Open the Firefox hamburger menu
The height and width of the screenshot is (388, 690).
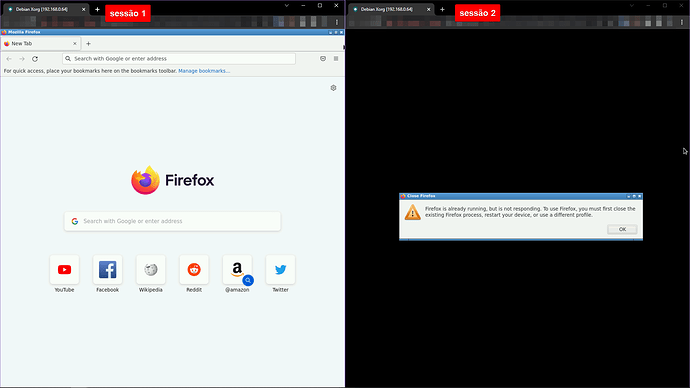336,59
